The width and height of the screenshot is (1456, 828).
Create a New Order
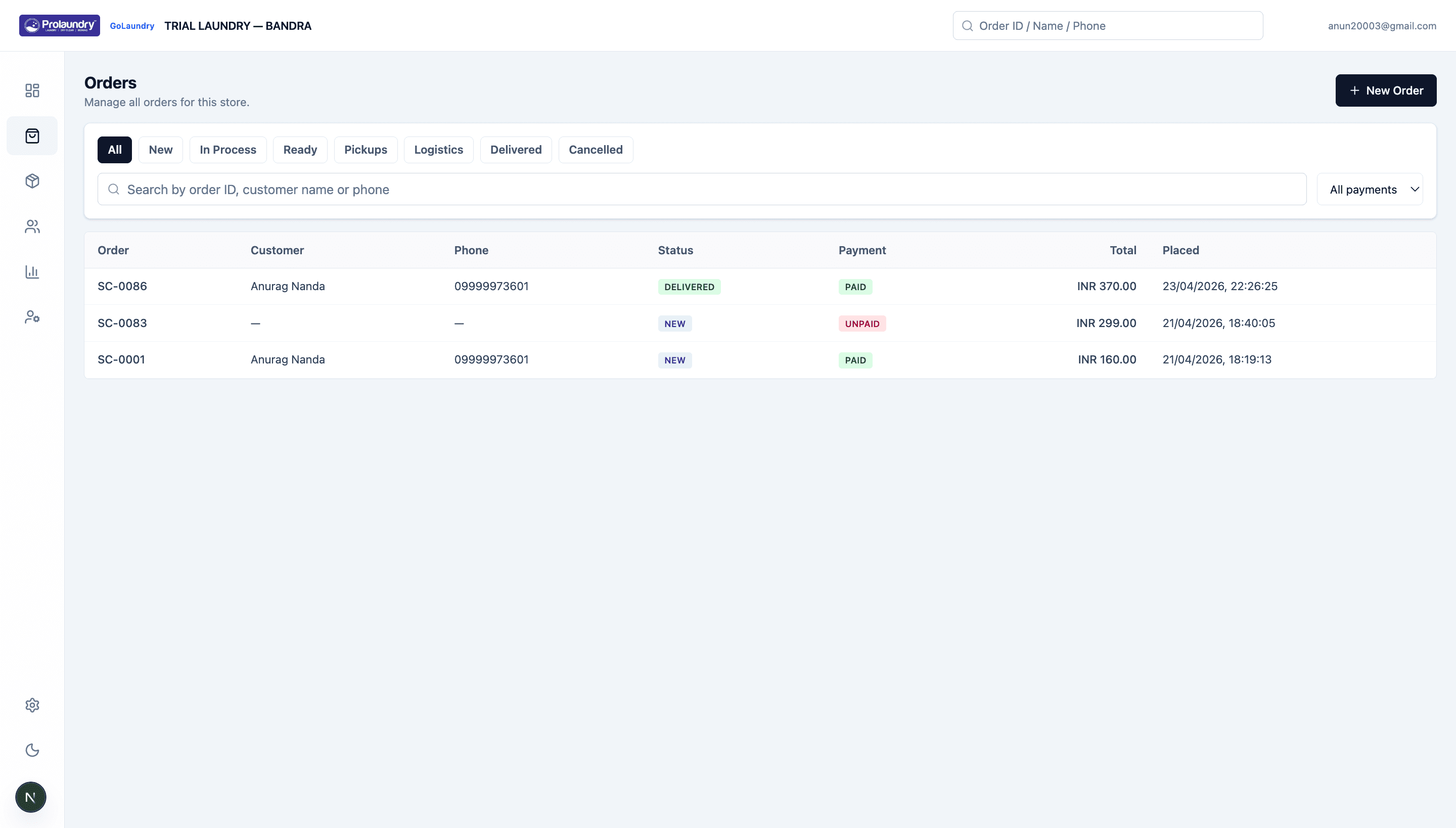click(1386, 90)
